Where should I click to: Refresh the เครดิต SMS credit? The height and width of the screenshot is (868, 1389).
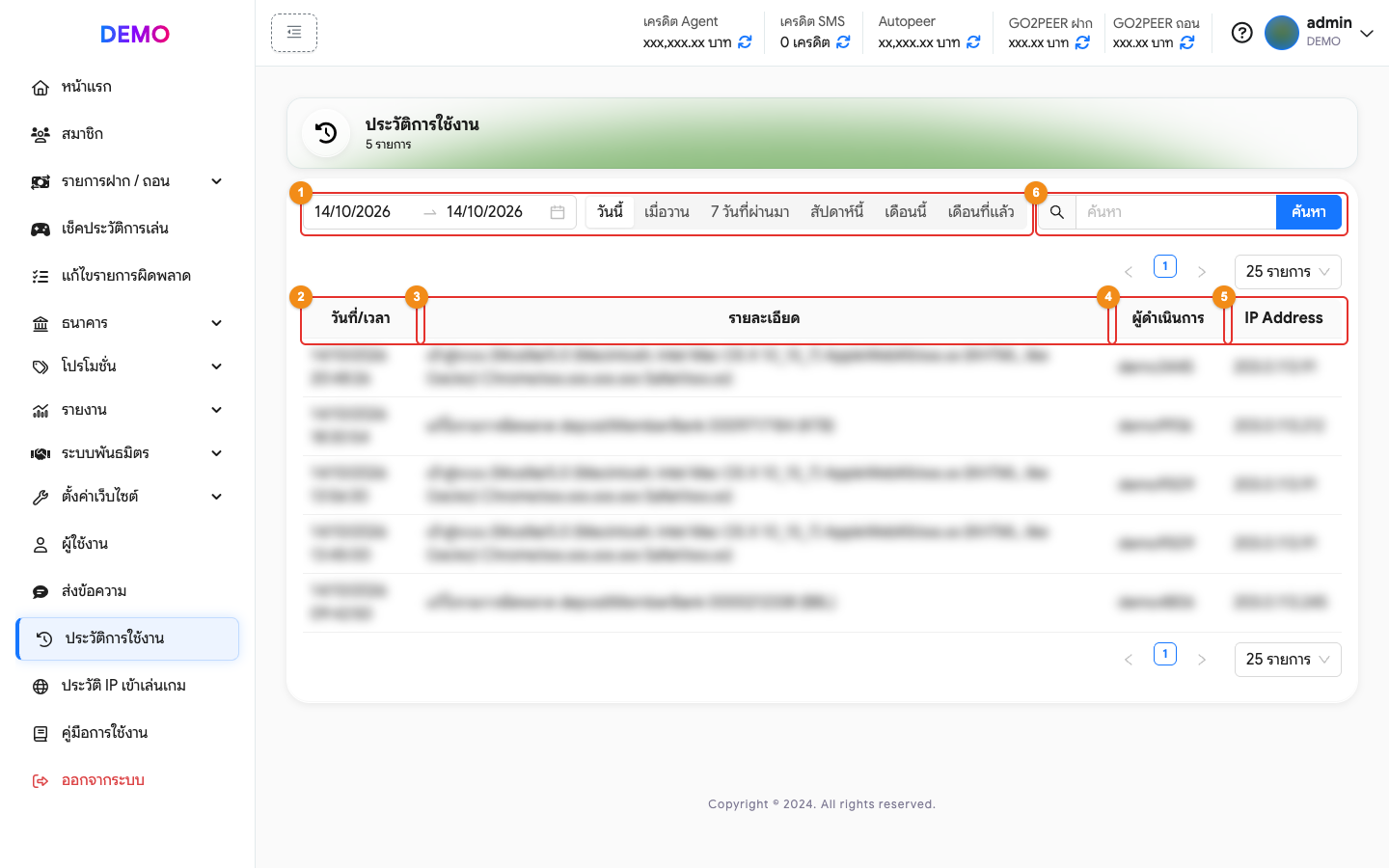pyautogui.click(x=843, y=42)
